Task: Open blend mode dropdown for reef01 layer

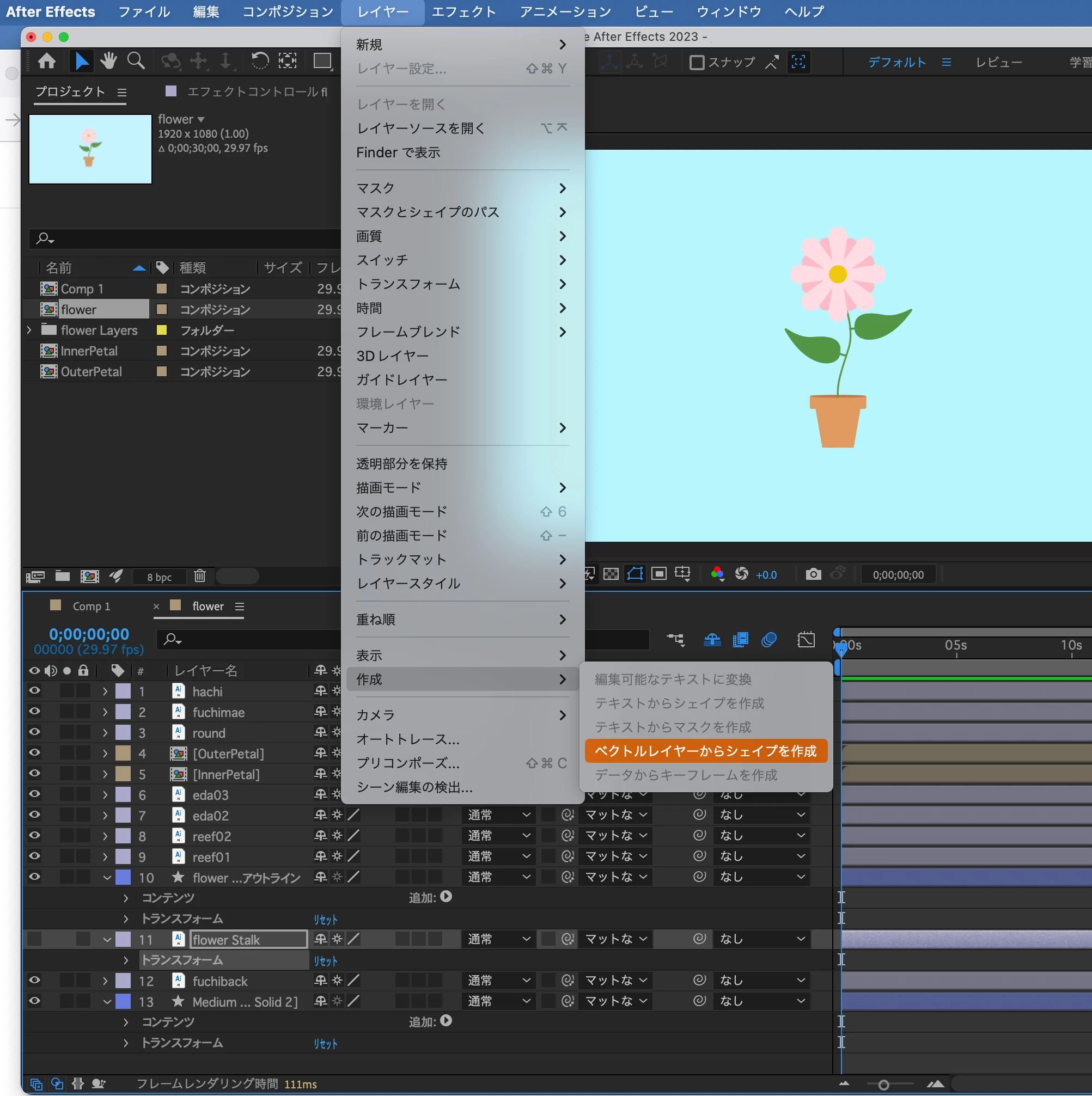Action: [x=499, y=856]
